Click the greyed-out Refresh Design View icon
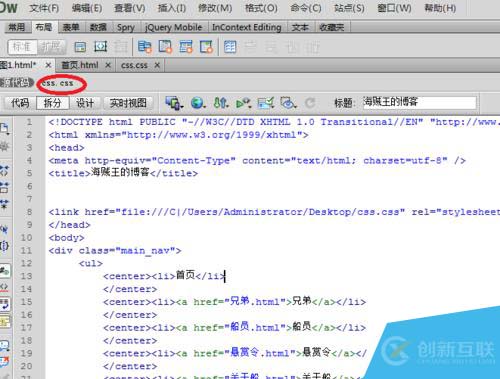500x379 pixels. point(310,103)
